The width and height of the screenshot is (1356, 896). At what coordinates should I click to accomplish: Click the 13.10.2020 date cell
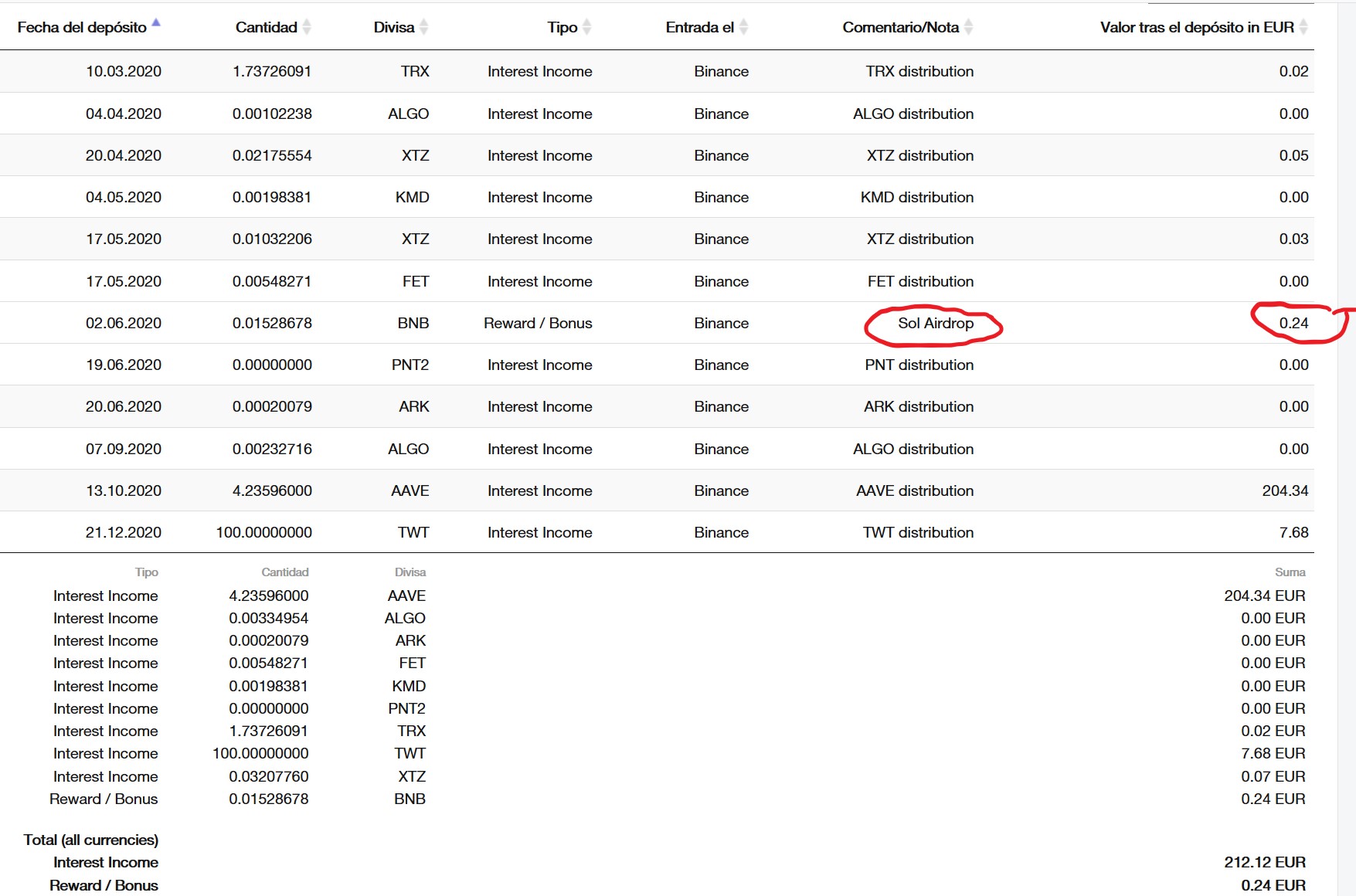(124, 491)
